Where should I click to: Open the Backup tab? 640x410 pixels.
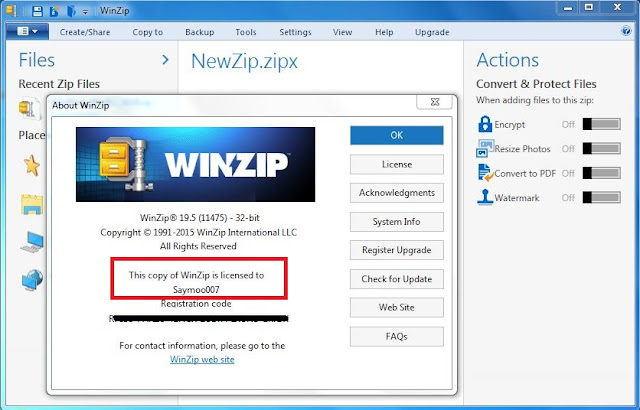(x=200, y=32)
